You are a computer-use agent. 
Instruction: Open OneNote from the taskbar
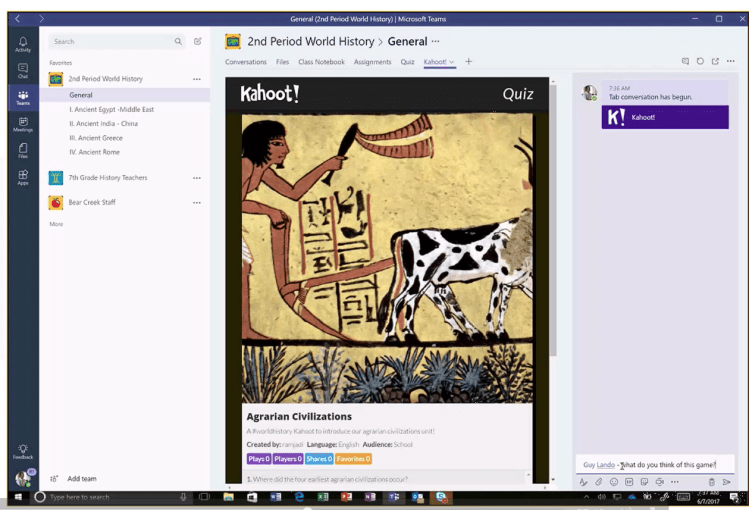370,497
